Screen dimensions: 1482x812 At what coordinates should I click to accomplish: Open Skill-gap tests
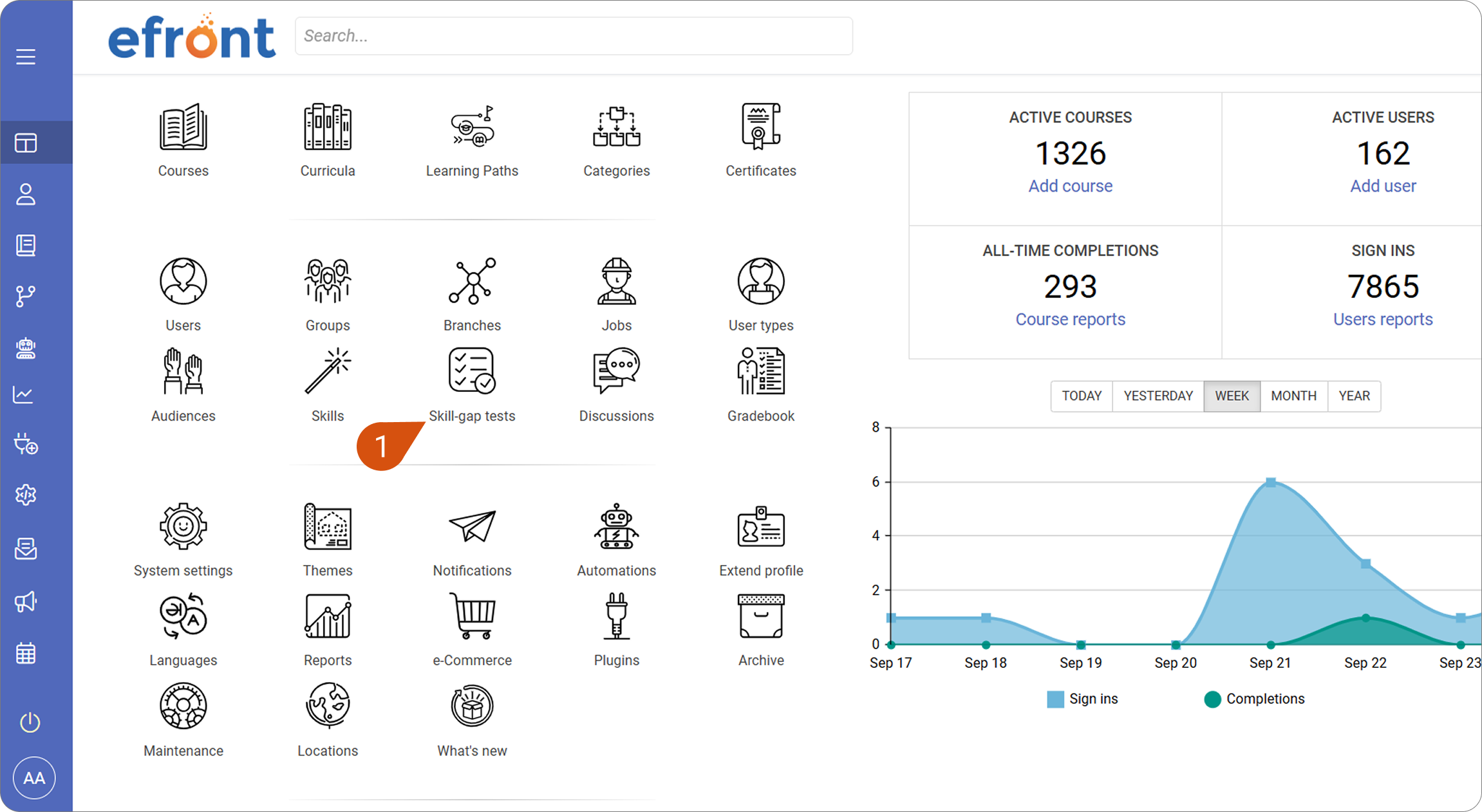(472, 371)
